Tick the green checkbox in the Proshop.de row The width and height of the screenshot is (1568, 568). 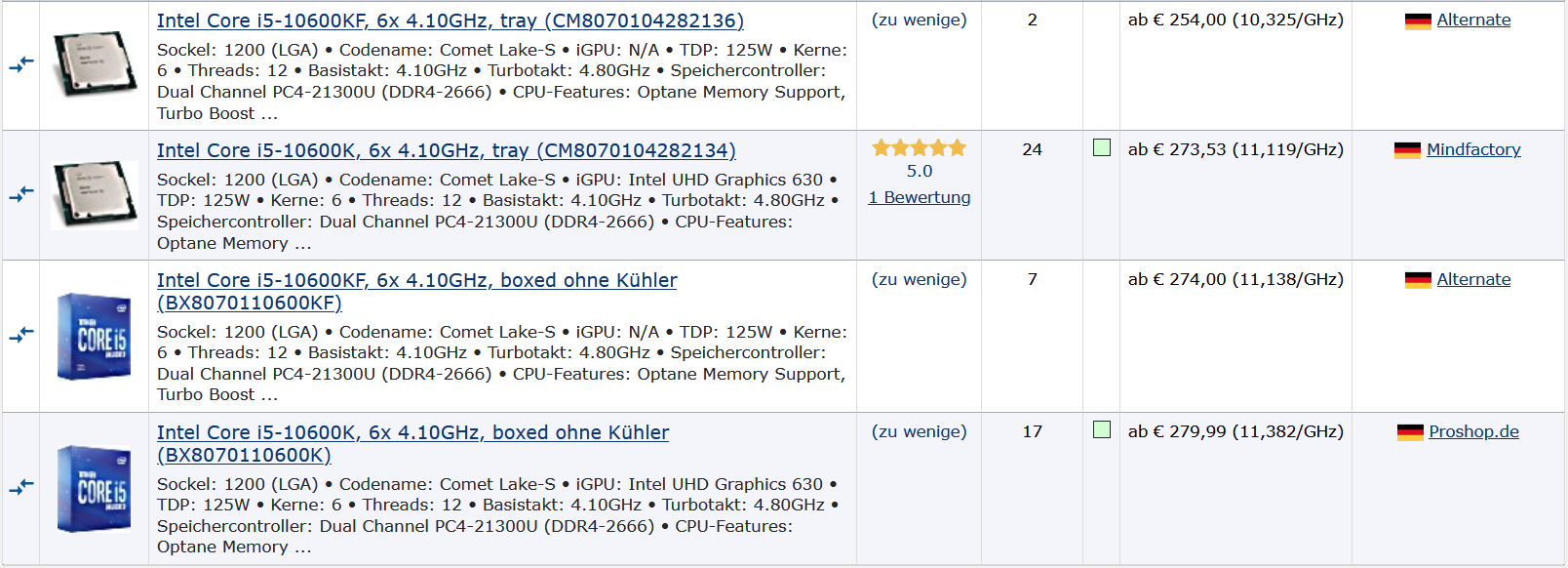[1102, 430]
